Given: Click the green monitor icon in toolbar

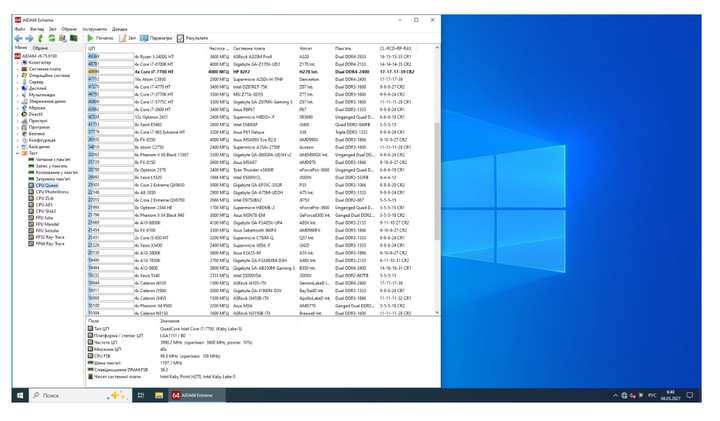Looking at the screenshot, I should pyautogui.click(x=73, y=38).
